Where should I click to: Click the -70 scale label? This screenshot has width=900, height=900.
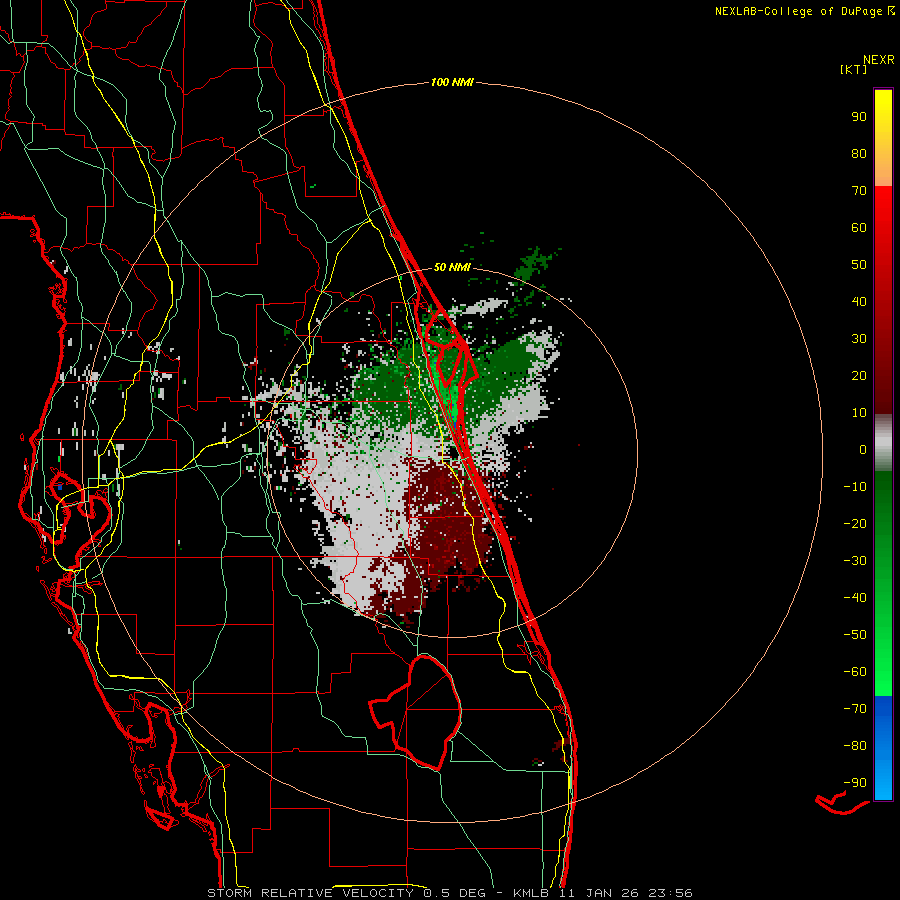[855, 709]
